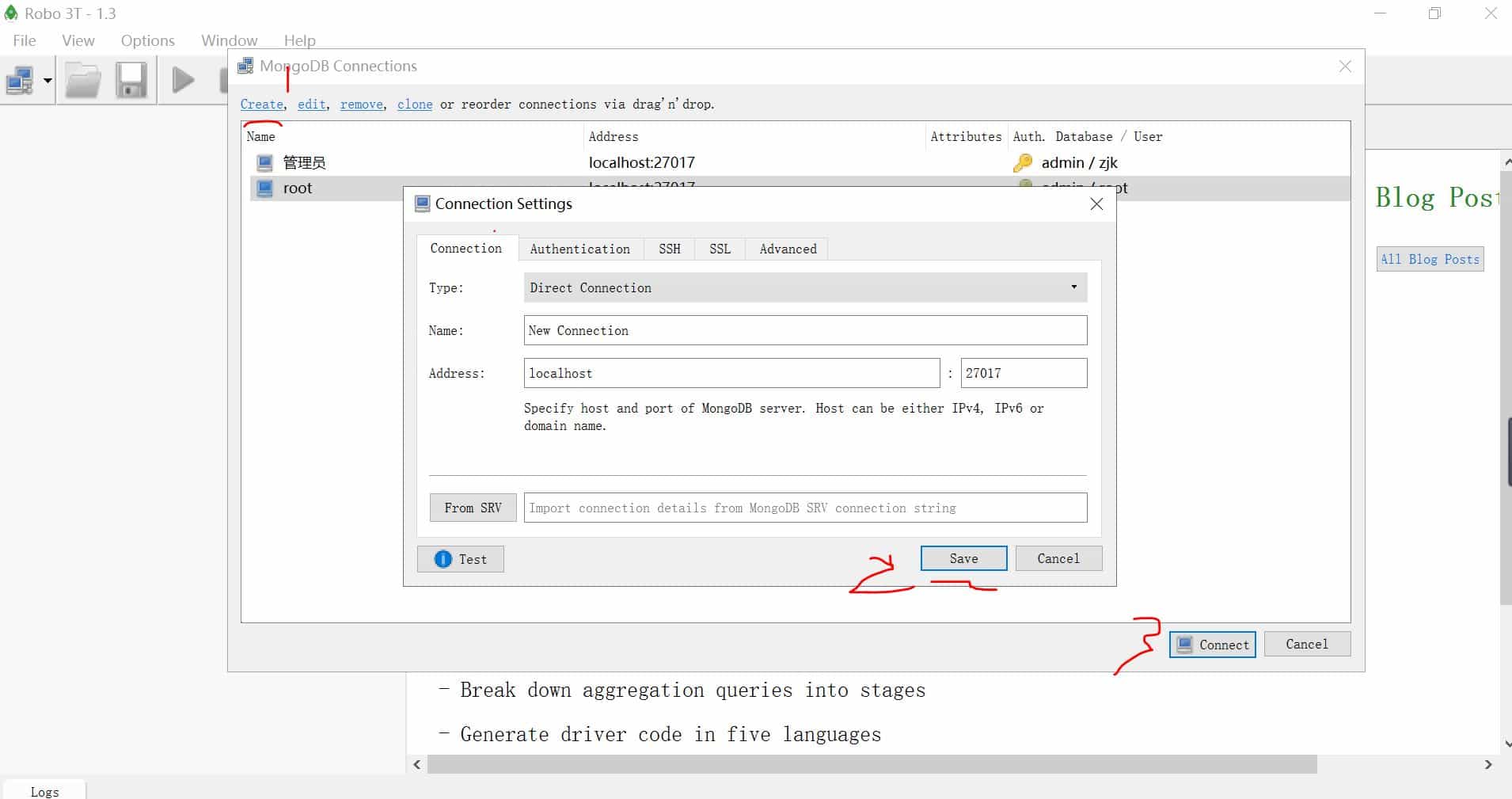The image size is (1512, 799).
Task: Click the SRV connection string input field
Action: pyautogui.click(x=805, y=508)
